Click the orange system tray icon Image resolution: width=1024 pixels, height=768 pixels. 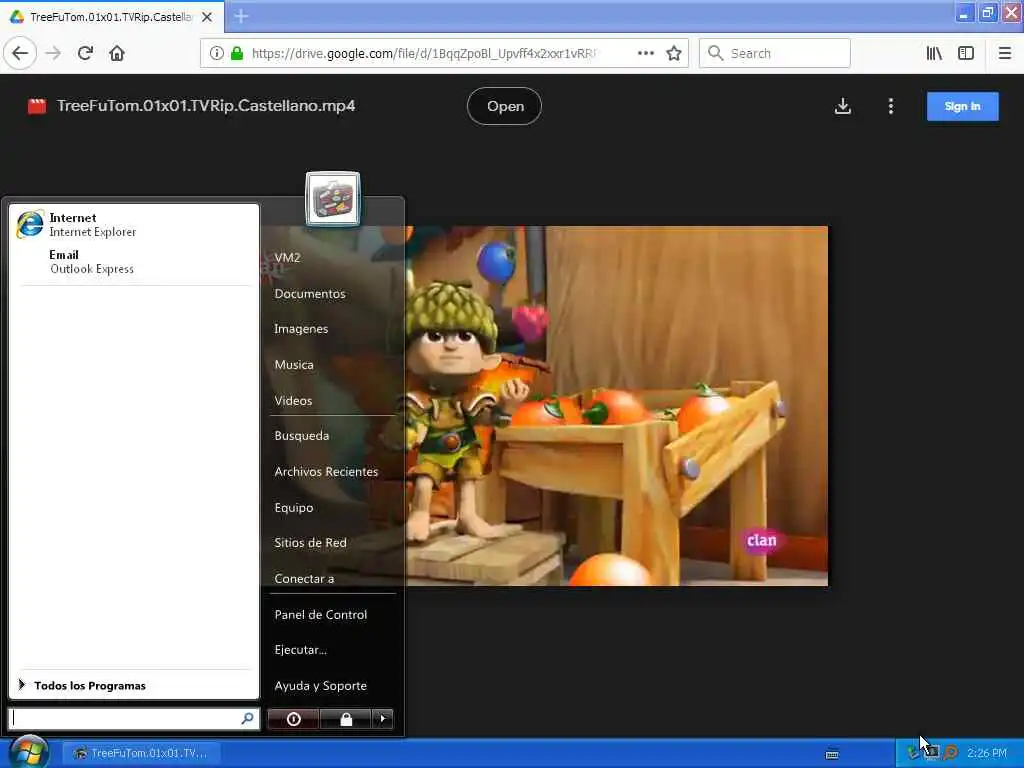(951, 752)
